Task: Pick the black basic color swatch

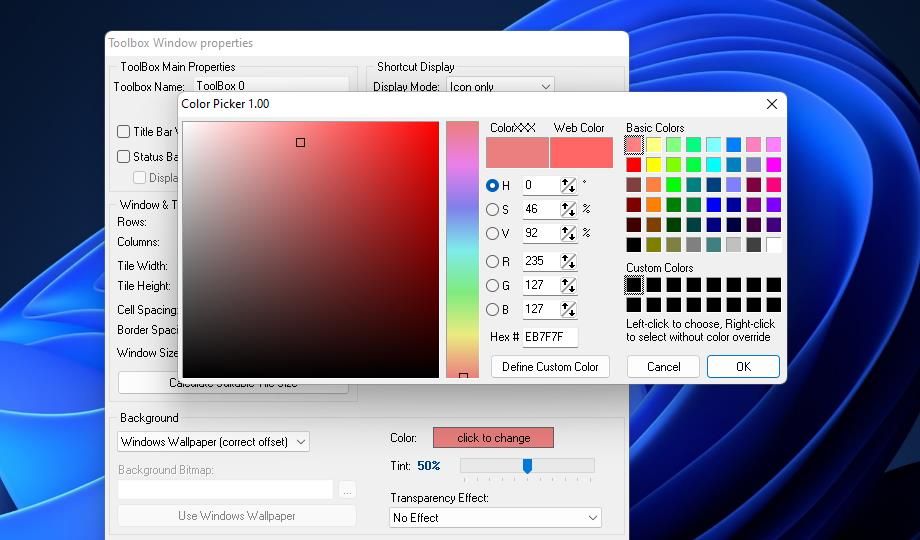Action: tap(634, 245)
